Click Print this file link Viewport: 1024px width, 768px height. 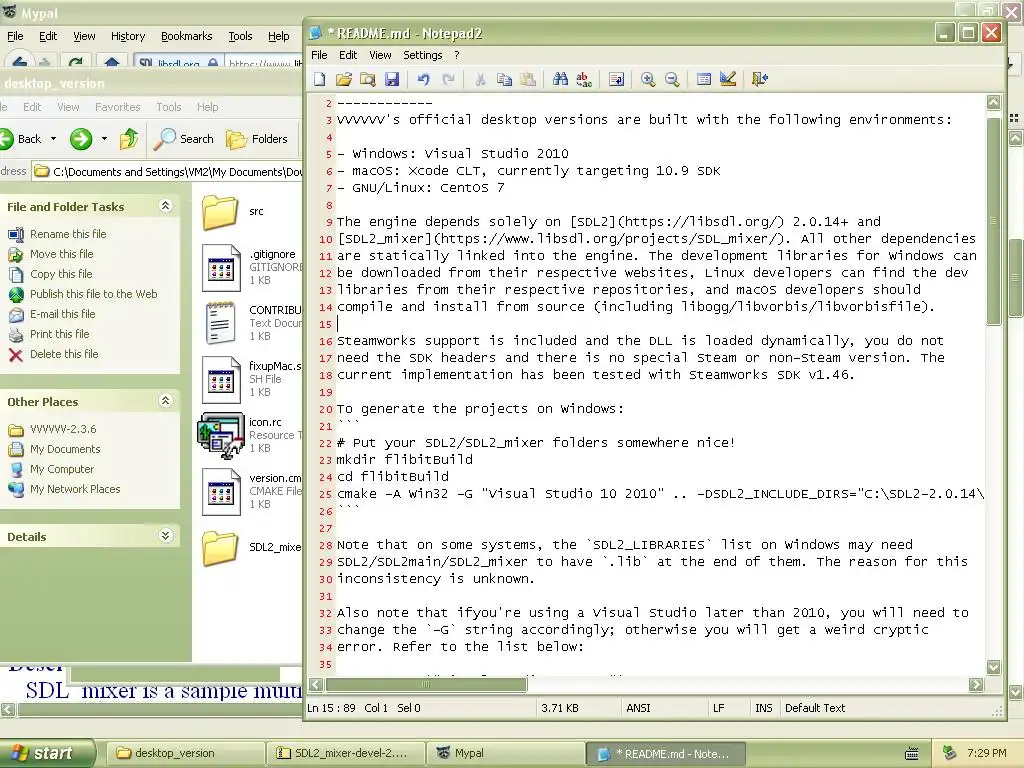[59, 334]
